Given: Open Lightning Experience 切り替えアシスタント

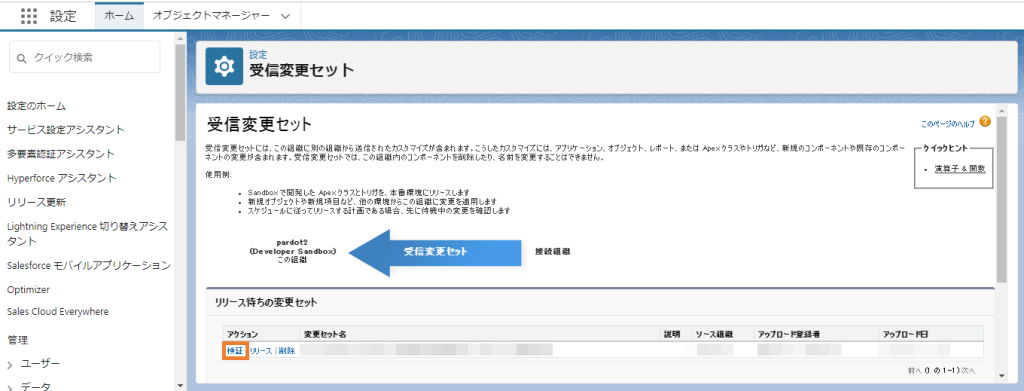Looking at the screenshot, I should point(87,234).
